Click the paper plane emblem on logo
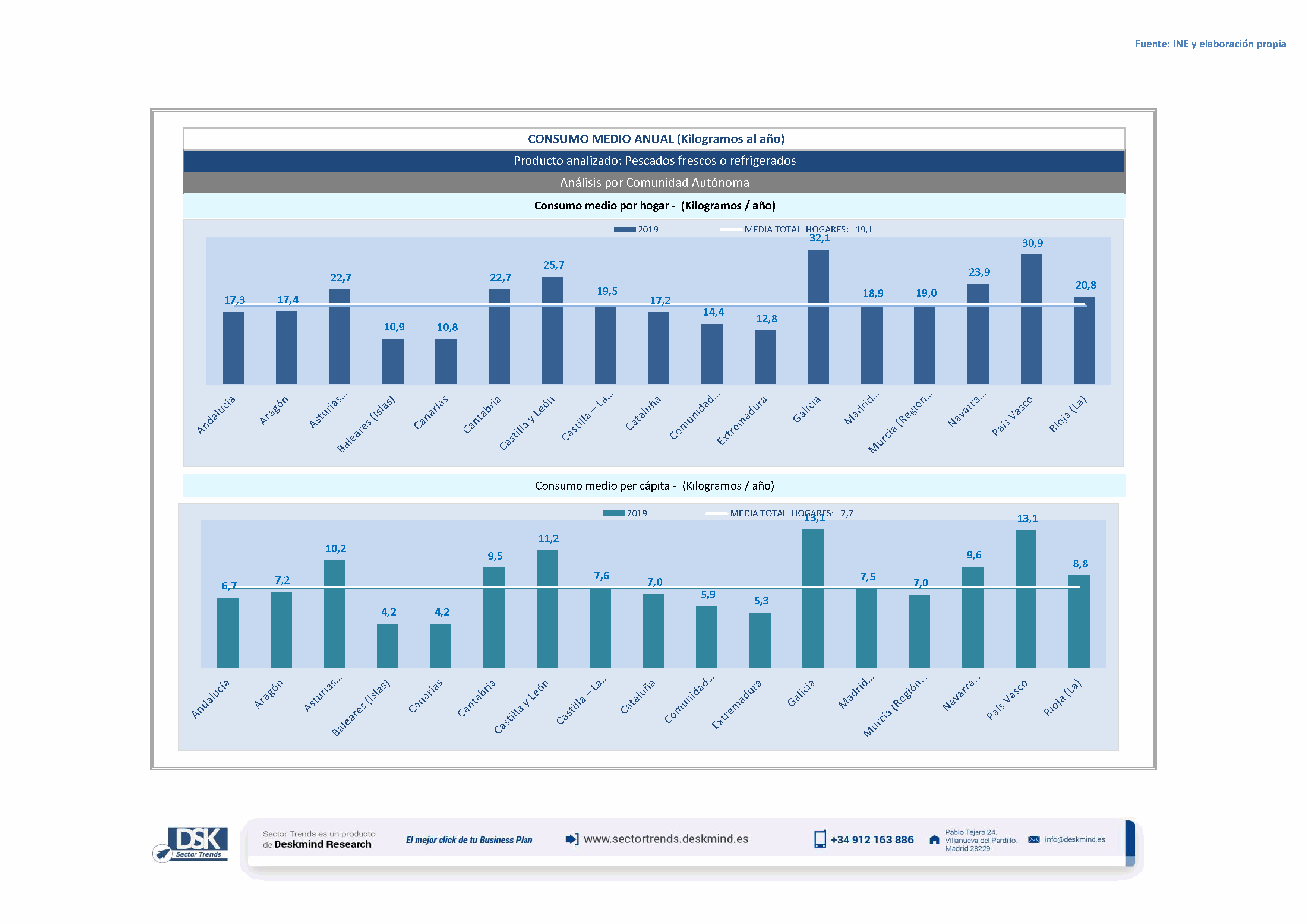Image resolution: width=1307 pixels, height=924 pixels. click(x=163, y=853)
